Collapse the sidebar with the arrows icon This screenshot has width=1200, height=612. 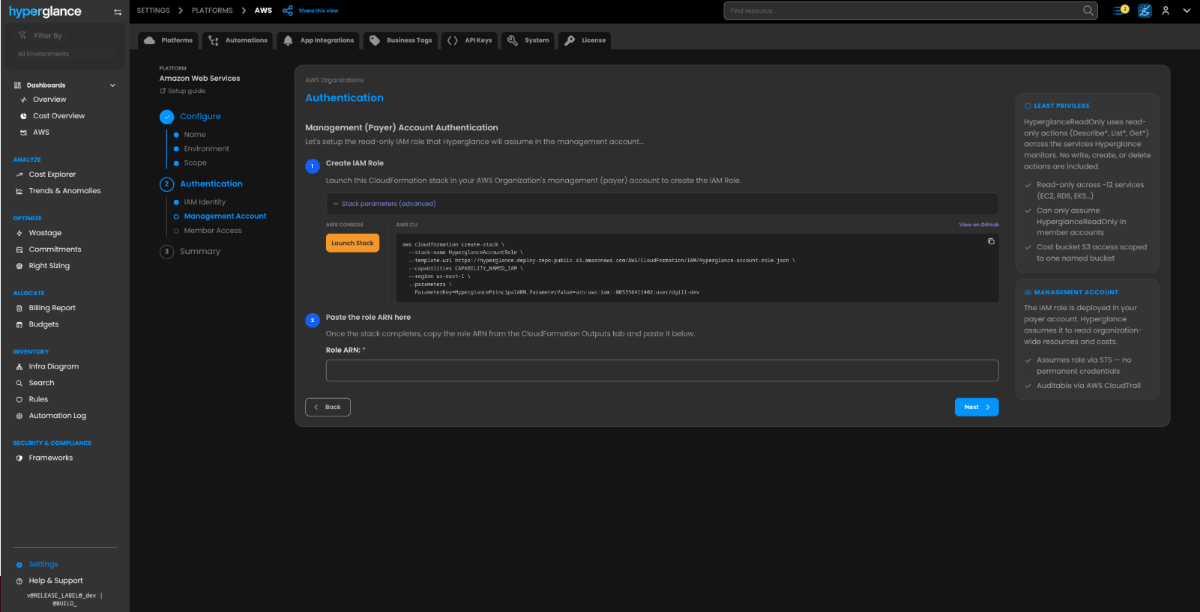coord(118,11)
